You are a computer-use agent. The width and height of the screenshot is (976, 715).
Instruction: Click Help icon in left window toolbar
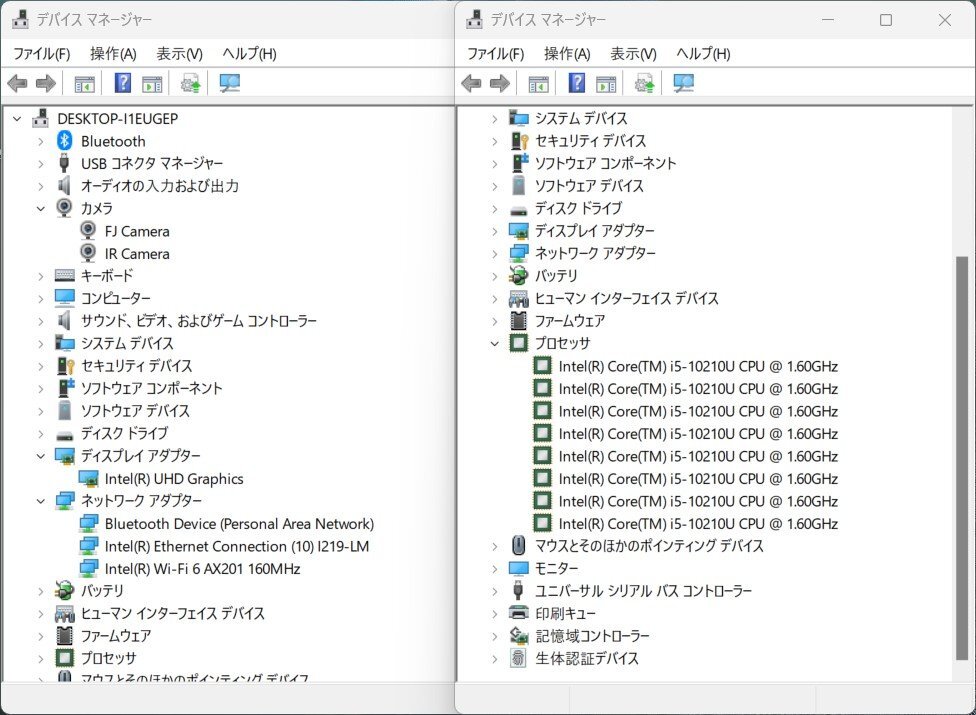123,83
